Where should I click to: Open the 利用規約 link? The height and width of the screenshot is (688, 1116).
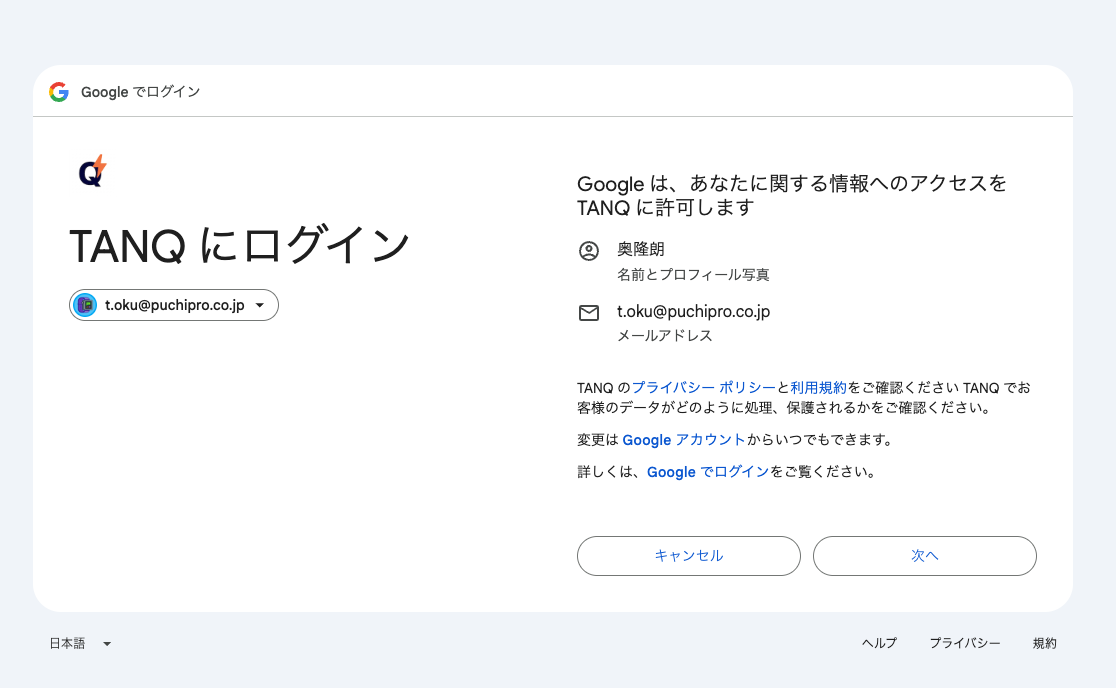tap(818, 388)
